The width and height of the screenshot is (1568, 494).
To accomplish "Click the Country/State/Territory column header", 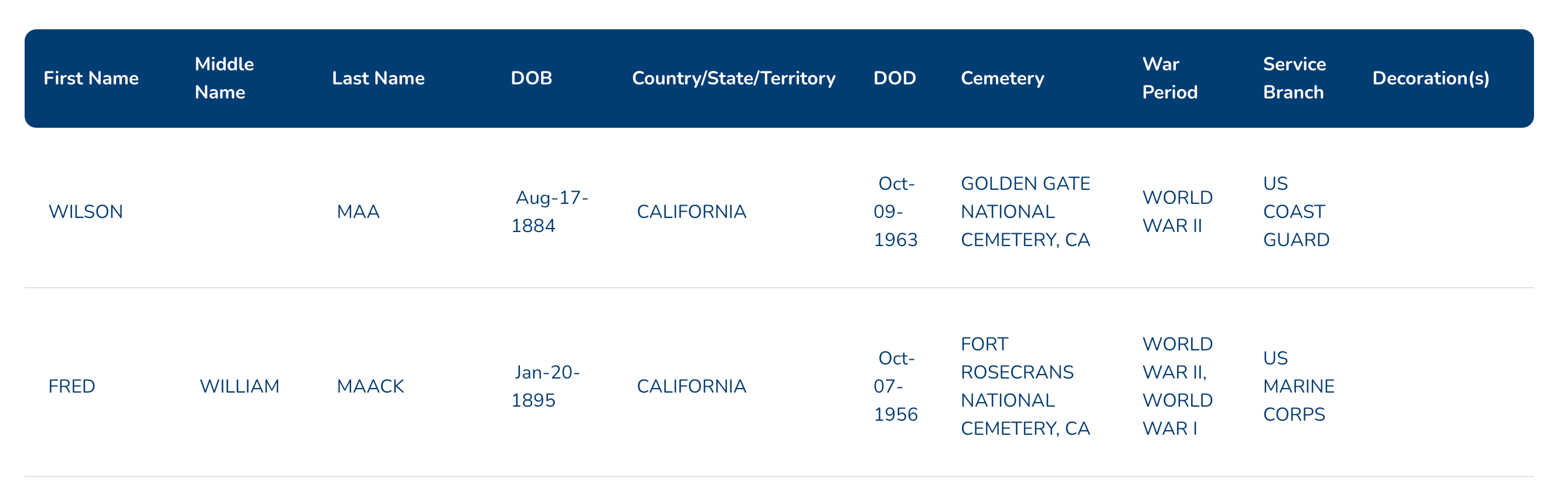I will (733, 79).
